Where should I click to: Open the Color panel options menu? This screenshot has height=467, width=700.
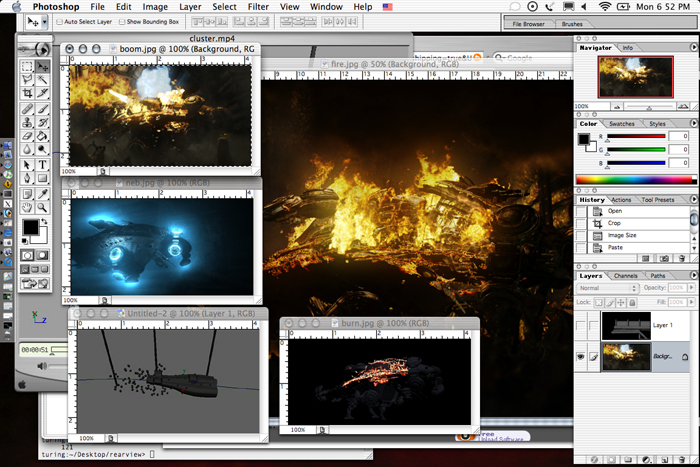coord(694,123)
